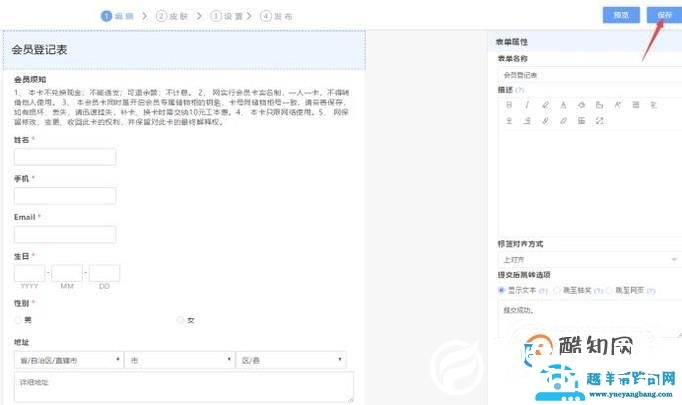This screenshot has width=682, height=405.
Task: Click the 表单属性 panel heading
Action: (512, 42)
